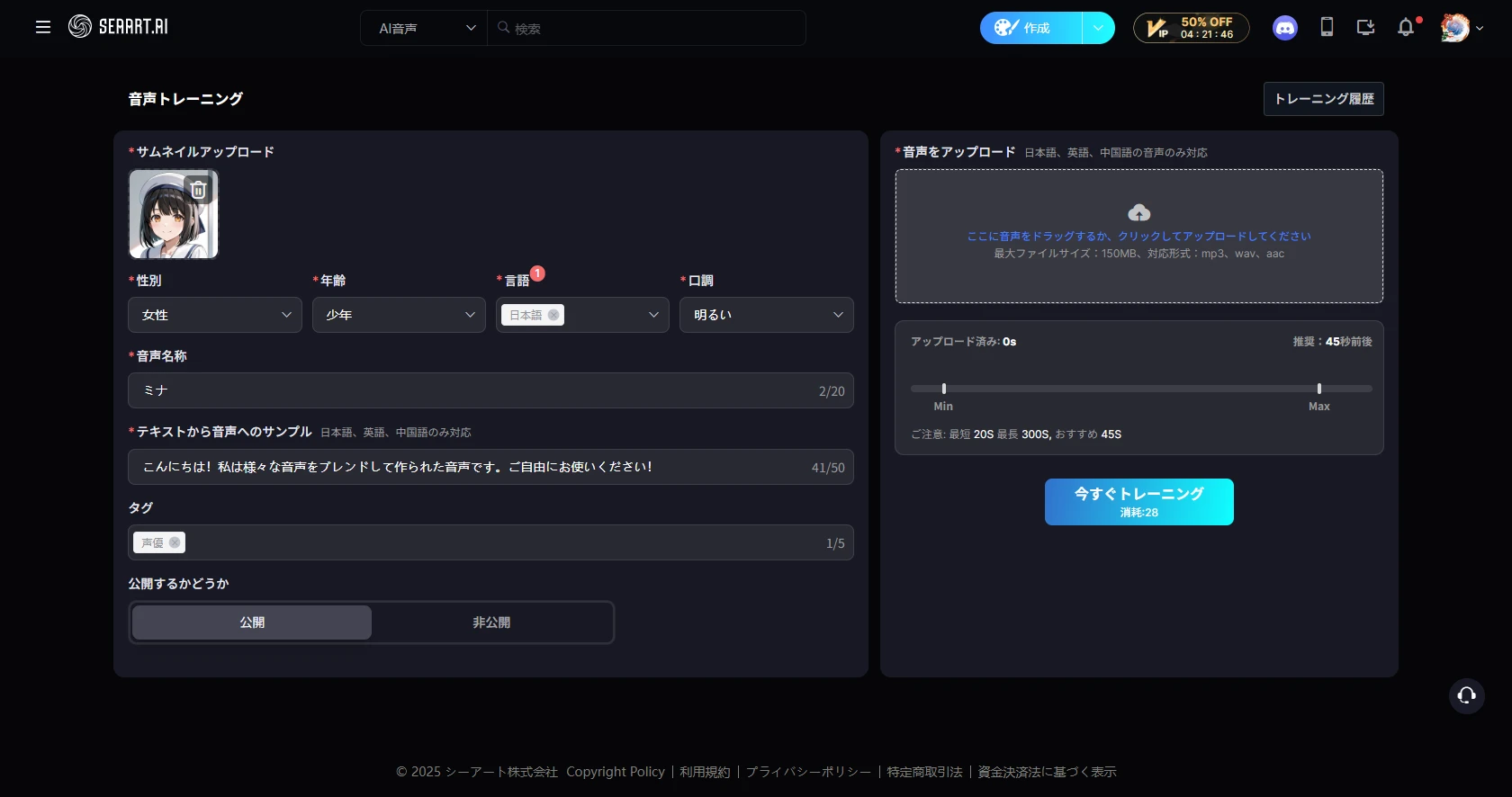Screen dimensions: 1512x797
Task: Start training with 今すぐトレーニング button
Action: pos(1138,502)
